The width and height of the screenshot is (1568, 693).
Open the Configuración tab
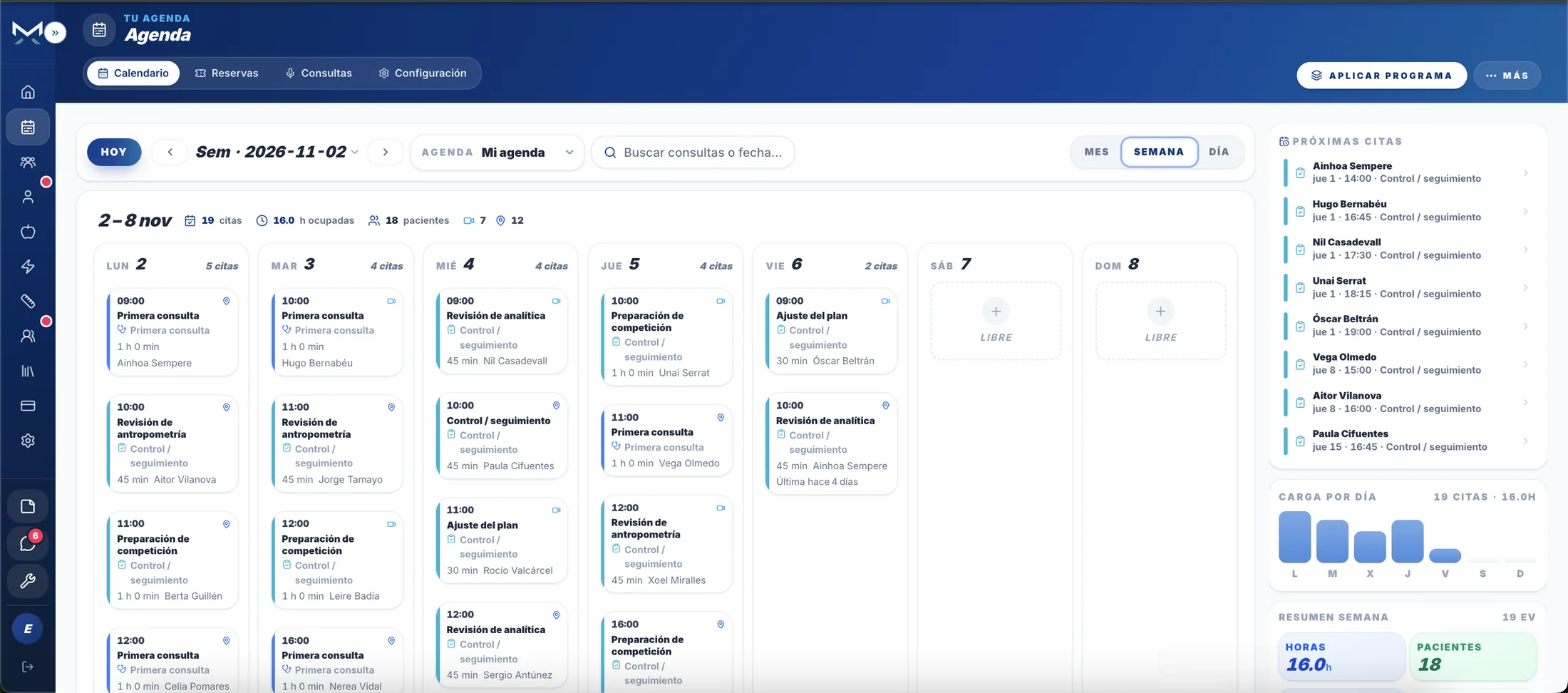tap(423, 73)
